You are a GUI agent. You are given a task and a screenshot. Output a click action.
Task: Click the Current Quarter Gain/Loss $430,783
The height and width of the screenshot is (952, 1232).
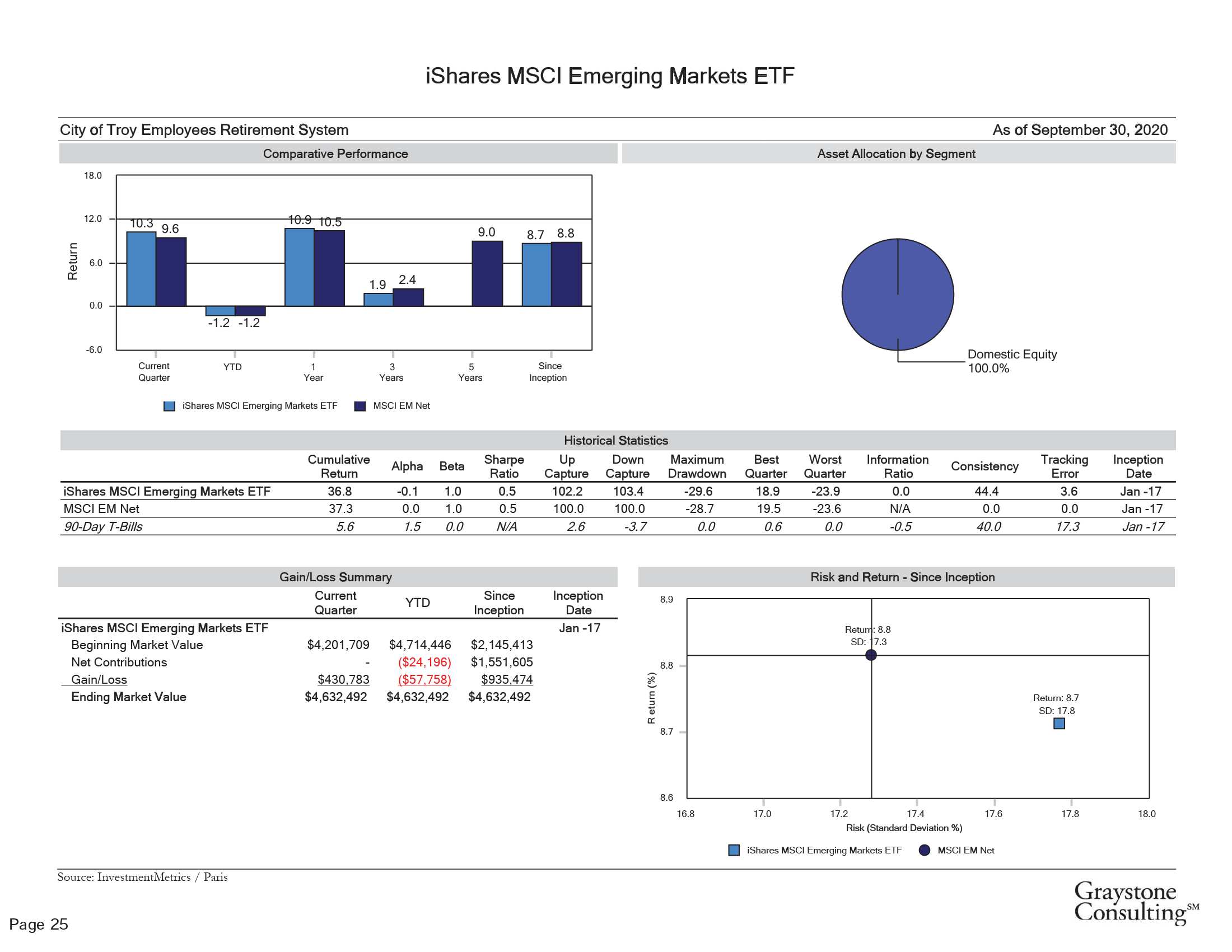[343, 680]
